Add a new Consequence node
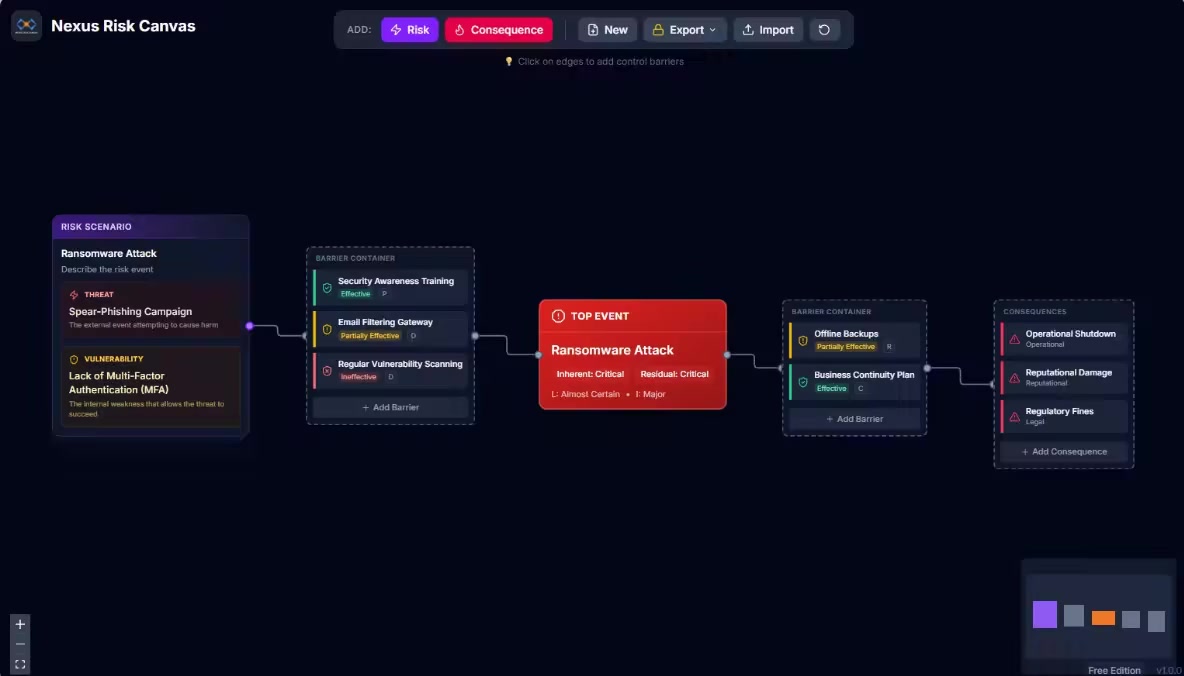This screenshot has width=1184, height=676. pyautogui.click(x=498, y=30)
